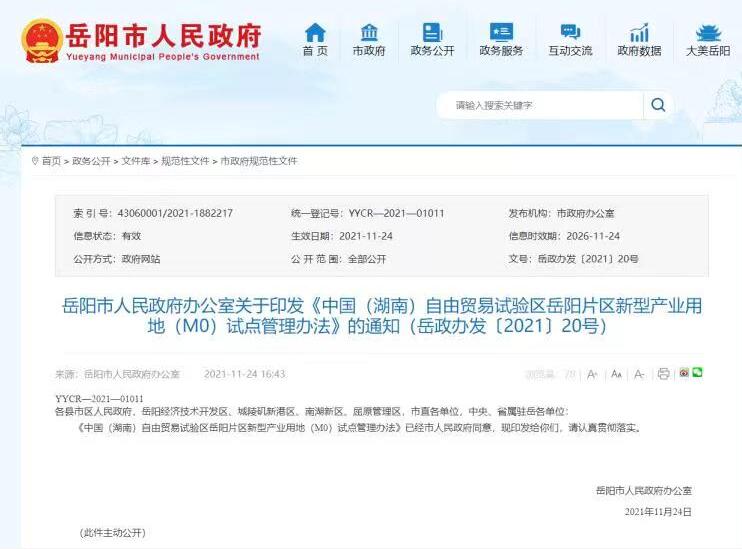
Task: Open 规范性文件 breadcrumb link
Action: pos(185,161)
